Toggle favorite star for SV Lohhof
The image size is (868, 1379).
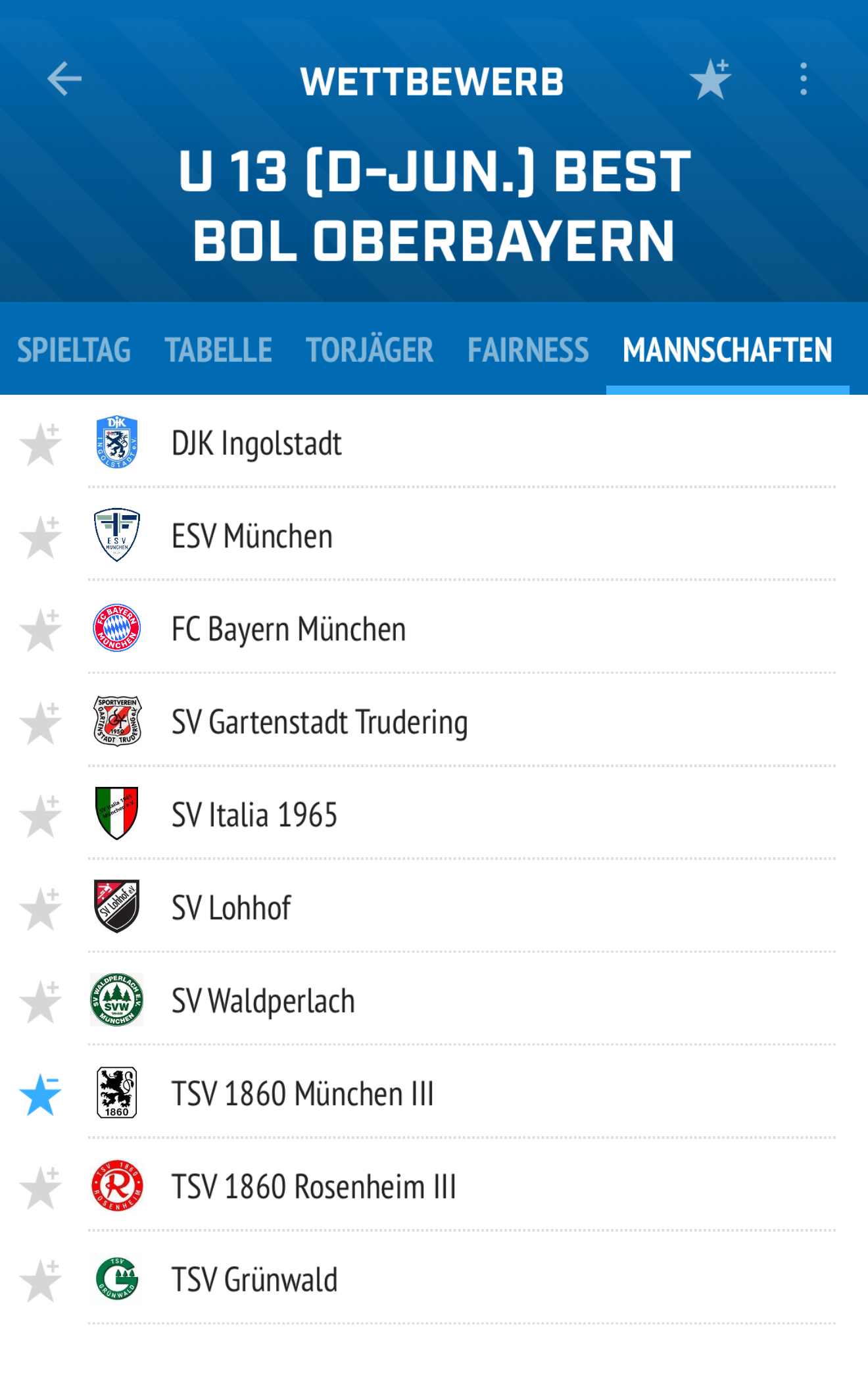[40, 909]
